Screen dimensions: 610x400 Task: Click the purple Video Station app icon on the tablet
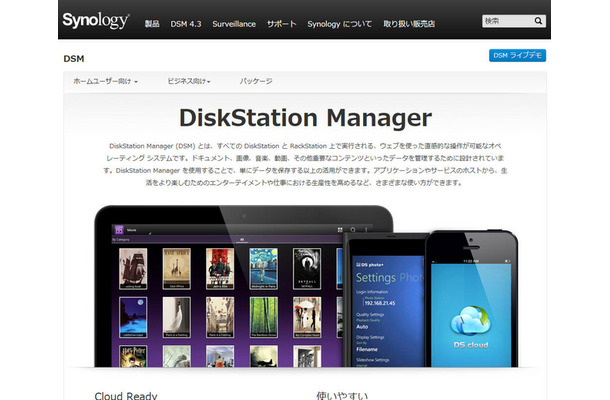pyautogui.click(x=119, y=230)
